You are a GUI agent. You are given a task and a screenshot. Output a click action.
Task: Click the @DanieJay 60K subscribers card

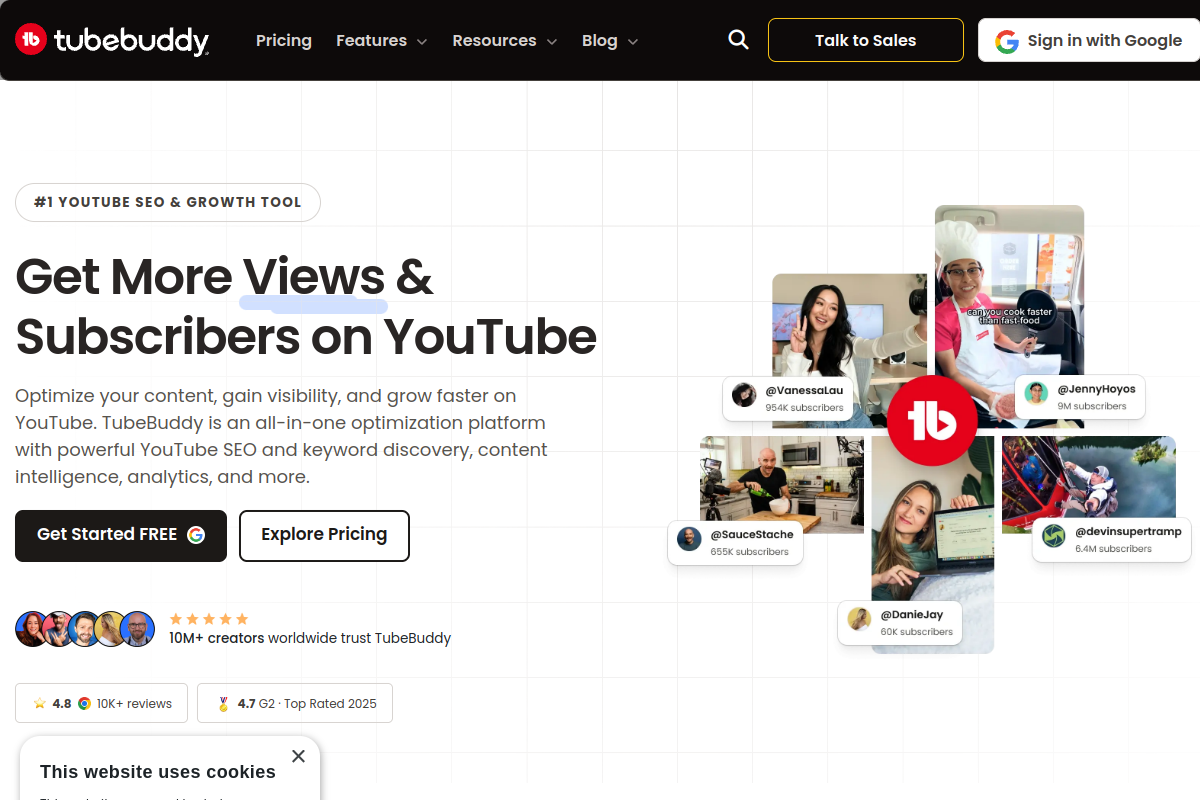click(x=900, y=622)
